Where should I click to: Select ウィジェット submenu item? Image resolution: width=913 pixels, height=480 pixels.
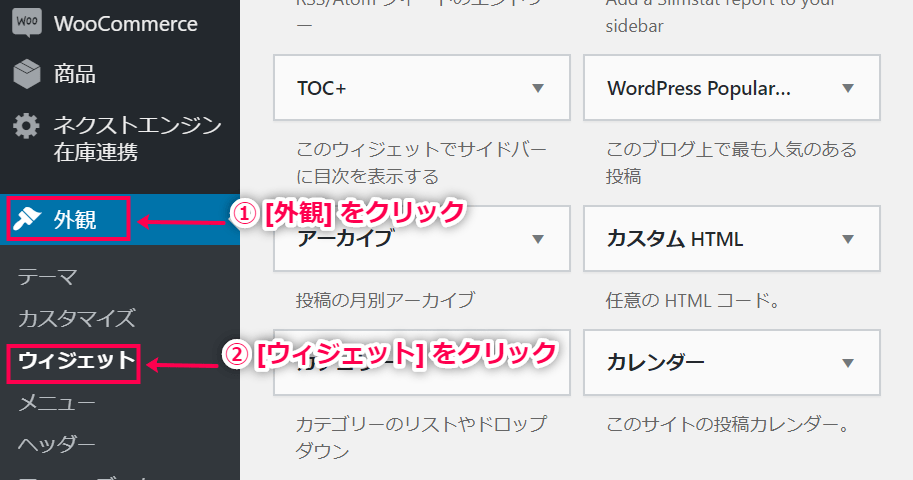tap(76, 361)
